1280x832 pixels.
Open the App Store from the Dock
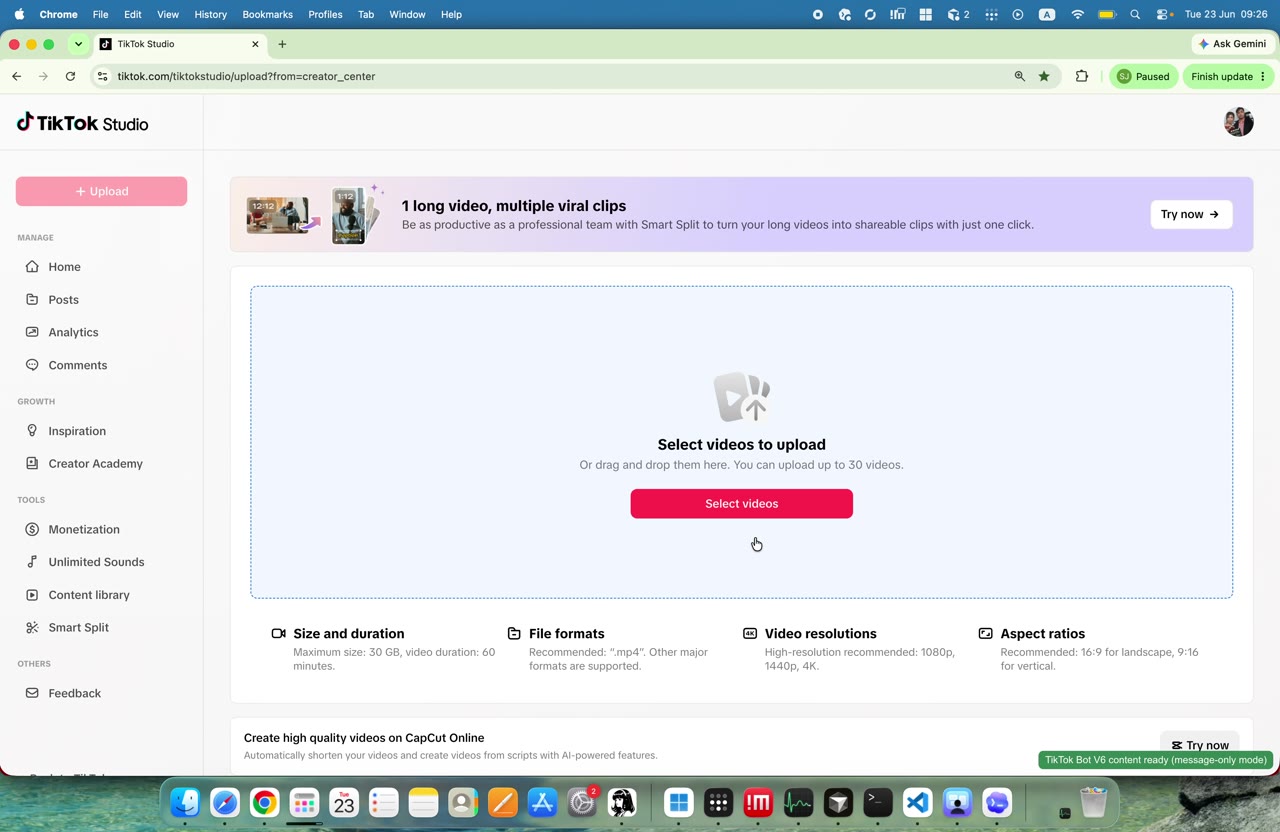click(x=542, y=802)
